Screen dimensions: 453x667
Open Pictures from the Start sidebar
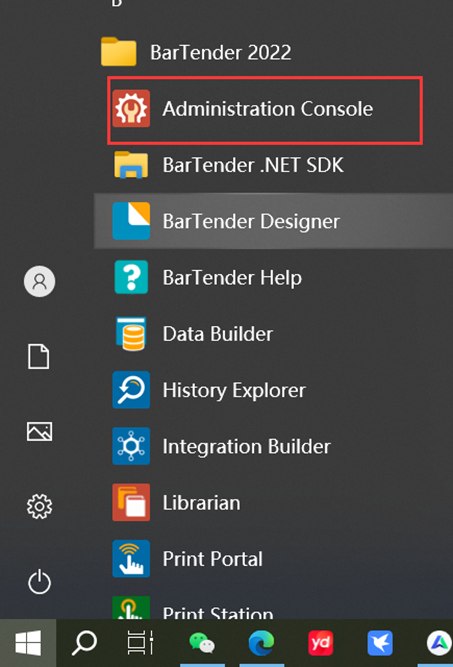pyautogui.click(x=40, y=431)
